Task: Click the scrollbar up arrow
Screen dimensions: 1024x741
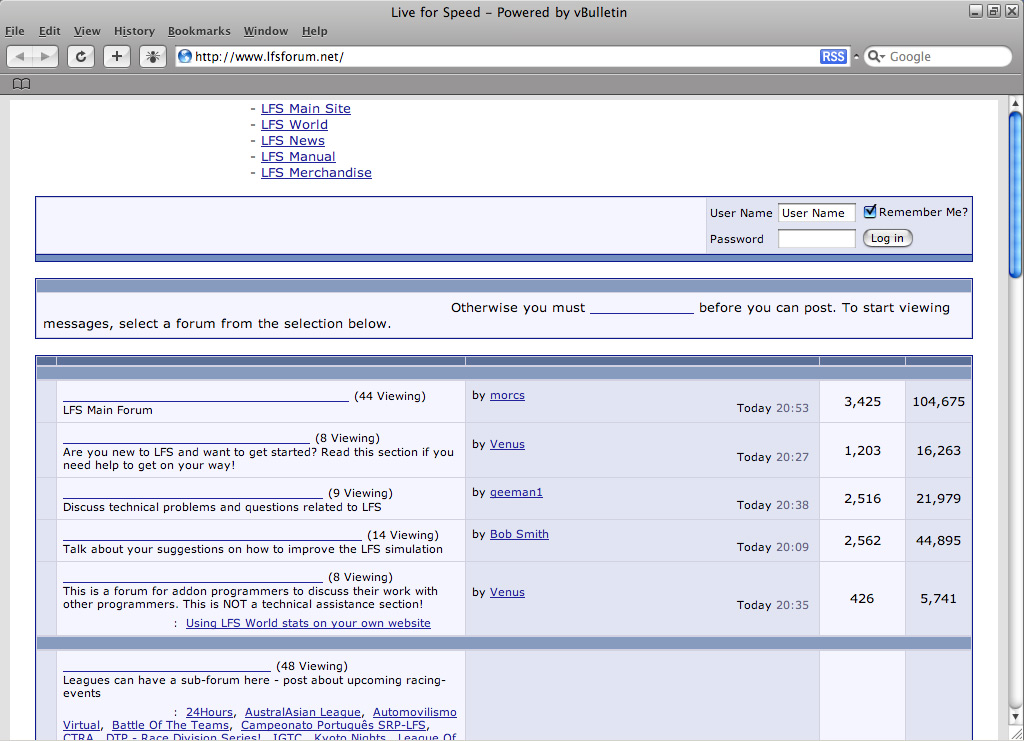Action: (1015, 103)
